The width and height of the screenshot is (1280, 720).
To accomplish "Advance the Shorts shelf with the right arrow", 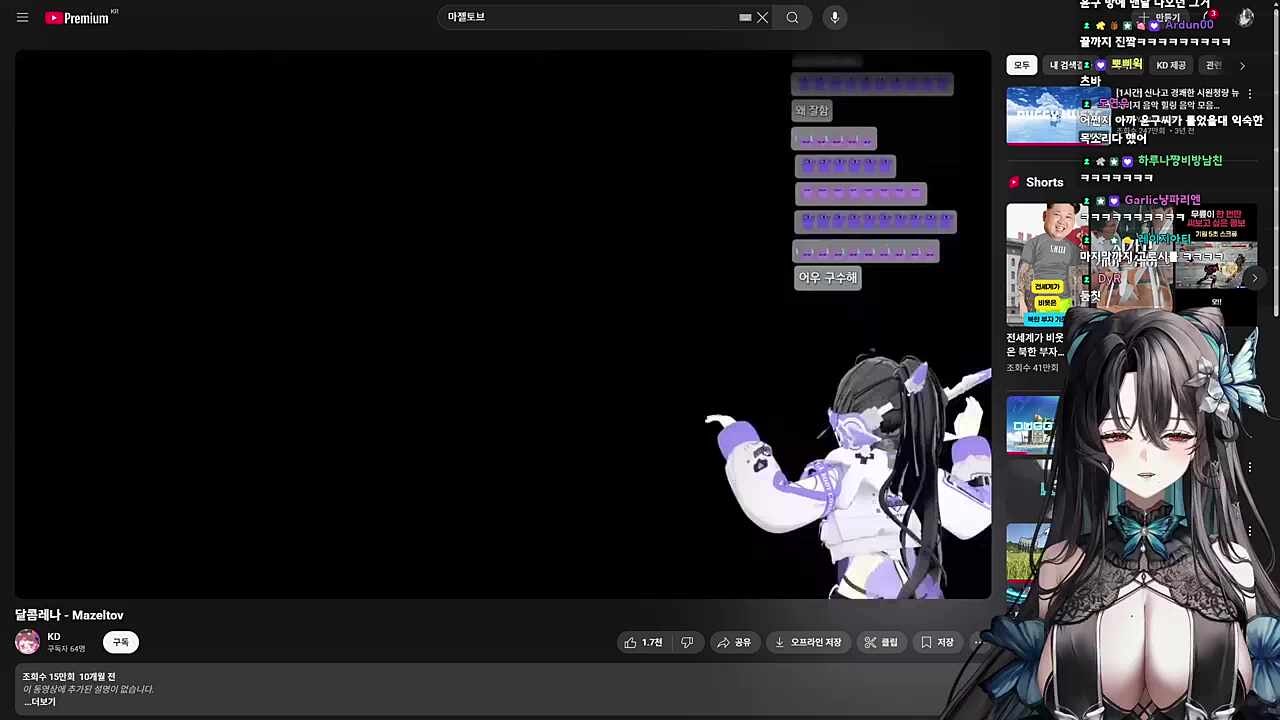I will (x=1254, y=278).
